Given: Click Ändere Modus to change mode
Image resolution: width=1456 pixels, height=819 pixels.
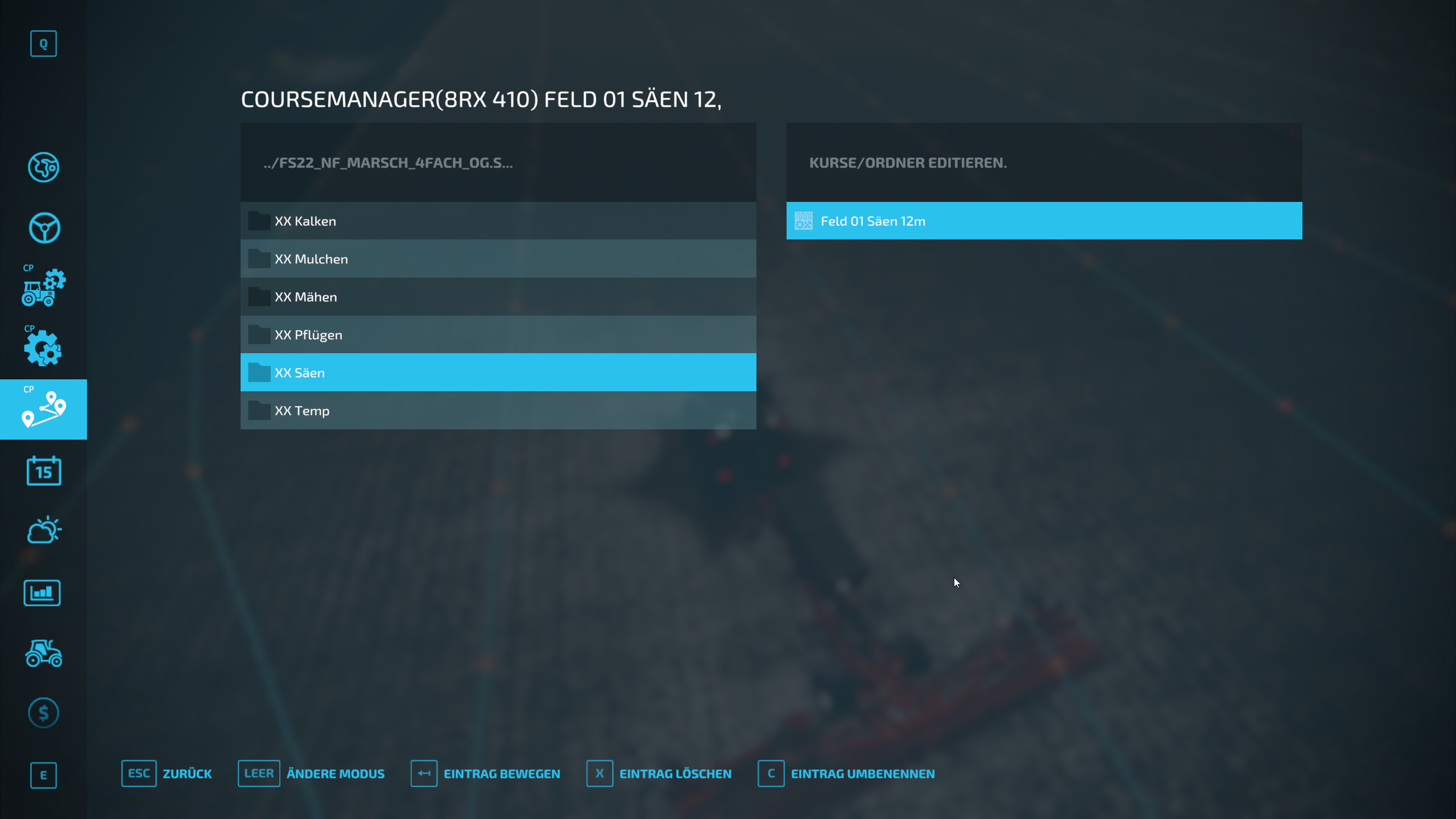Looking at the screenshot, I should pos(311,773).
